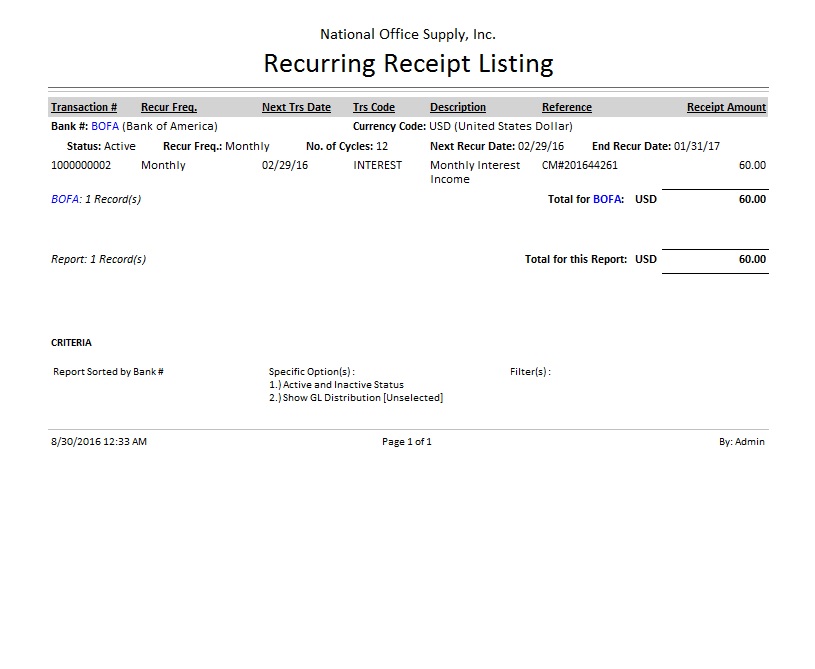Select the Recur Freq. column header

click(168, 107)
